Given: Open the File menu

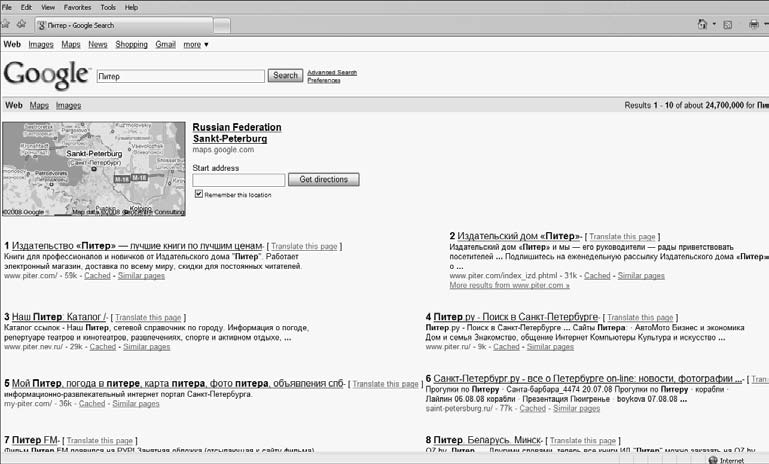Looking at the screenshot, I should 7,7.
